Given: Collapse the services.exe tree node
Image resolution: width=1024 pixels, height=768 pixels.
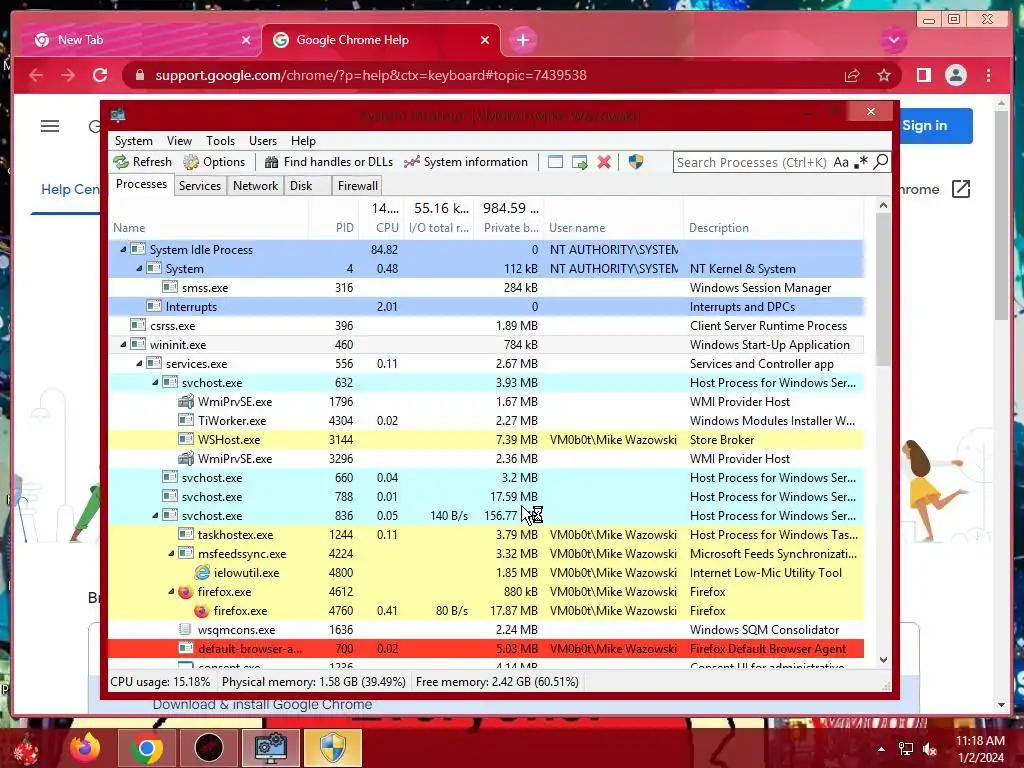Looking at the screenshot, I should [139, 363].
